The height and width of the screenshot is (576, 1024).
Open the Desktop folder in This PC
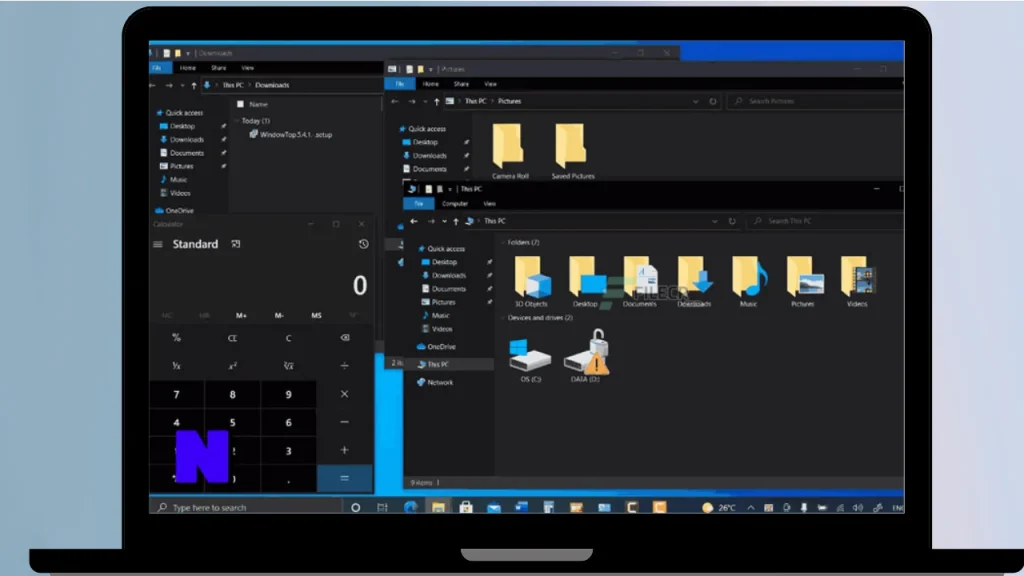pos(586,281)
